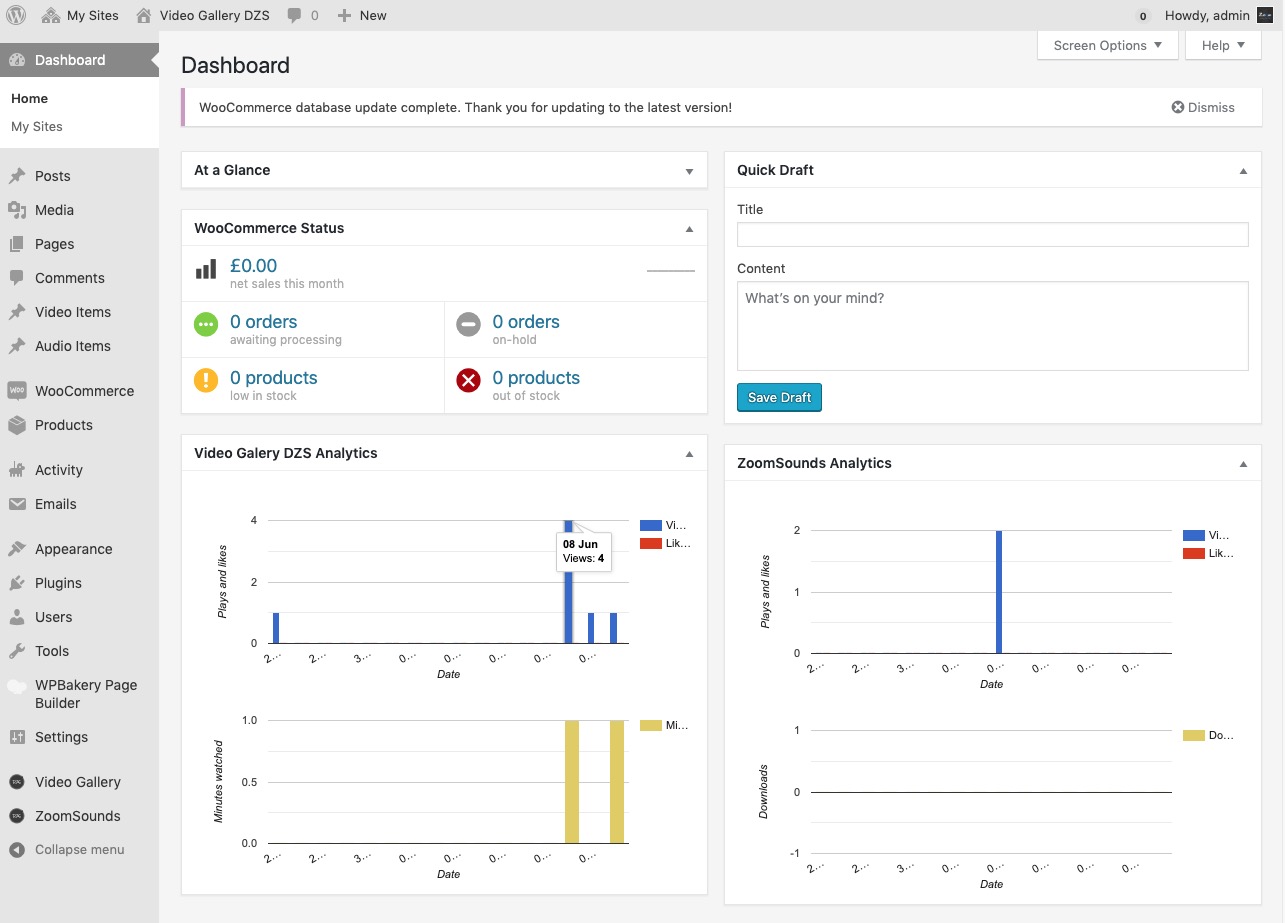Click the Posts pin icon
Screen dimensions: 1285x923
click(x=17, y=176)
